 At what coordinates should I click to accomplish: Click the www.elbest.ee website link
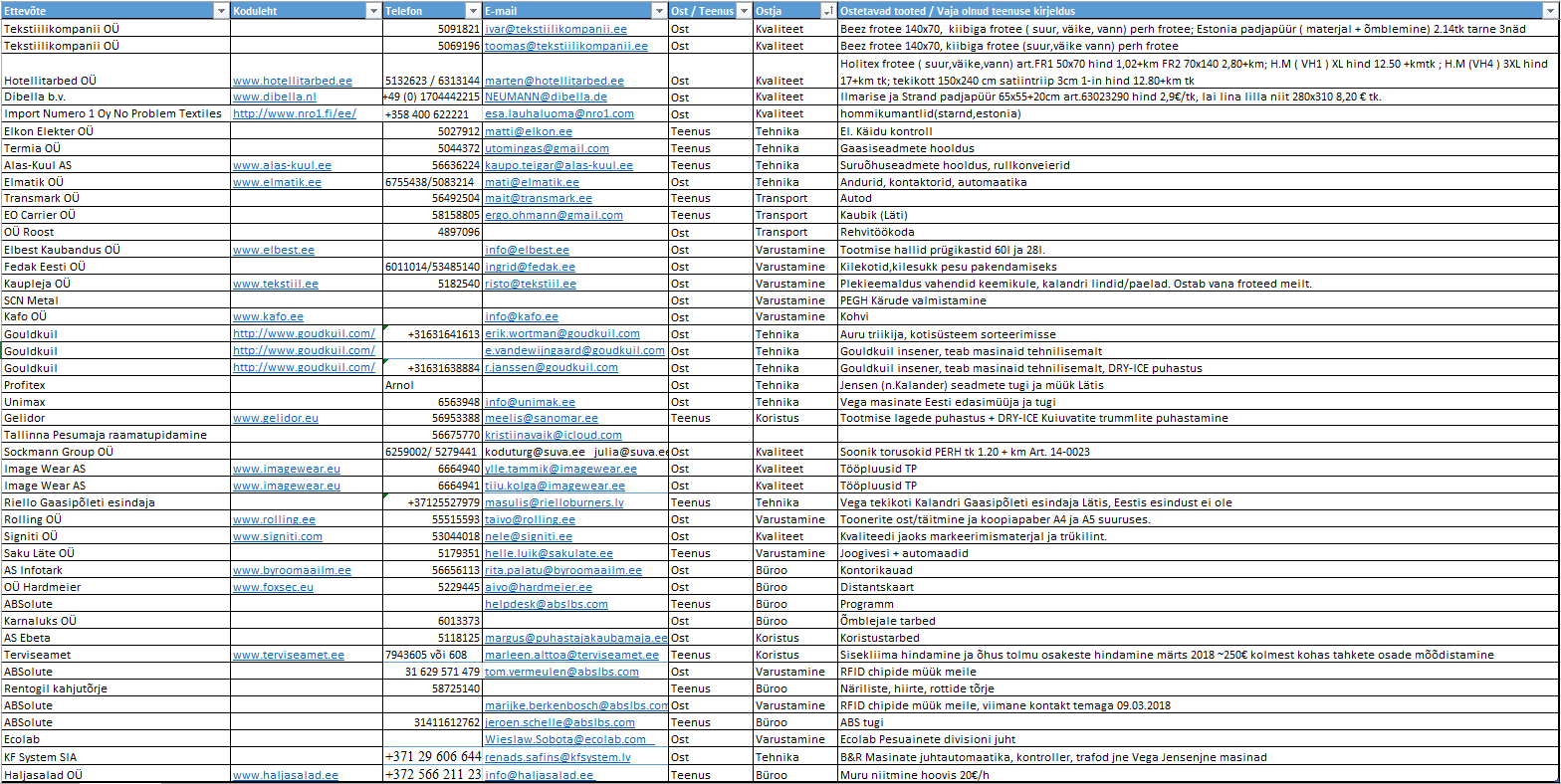point(274,250)
